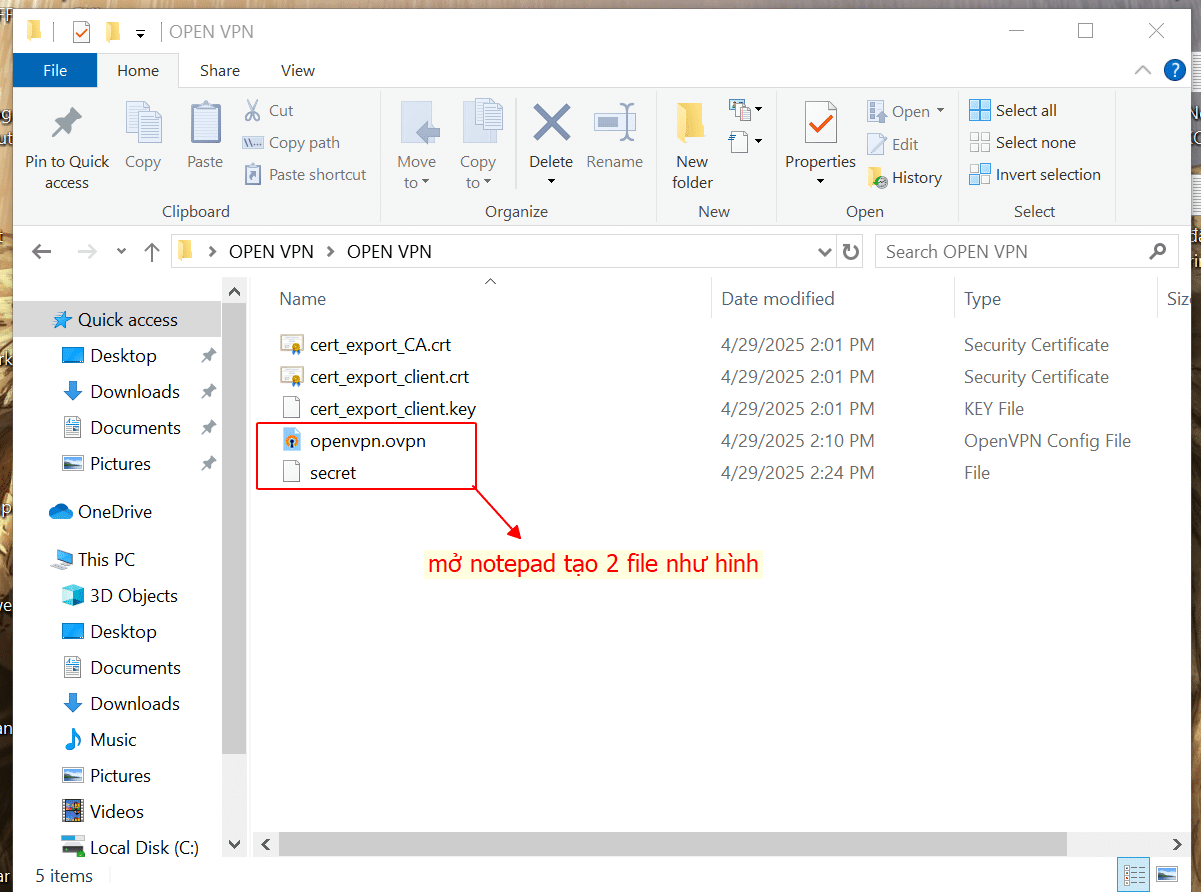
Task: Switch to the View tab
Action: point(298,70)
